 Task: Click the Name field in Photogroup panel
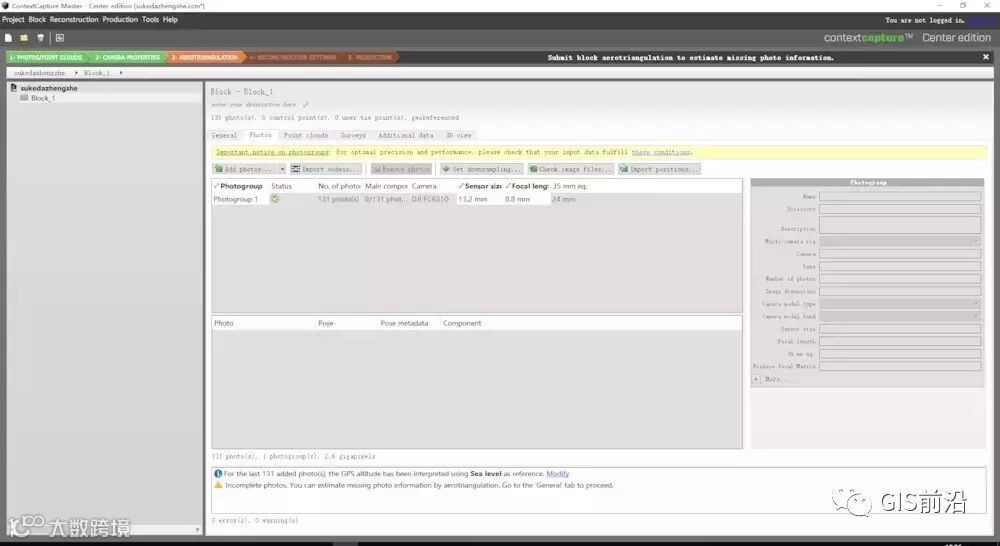900,196
